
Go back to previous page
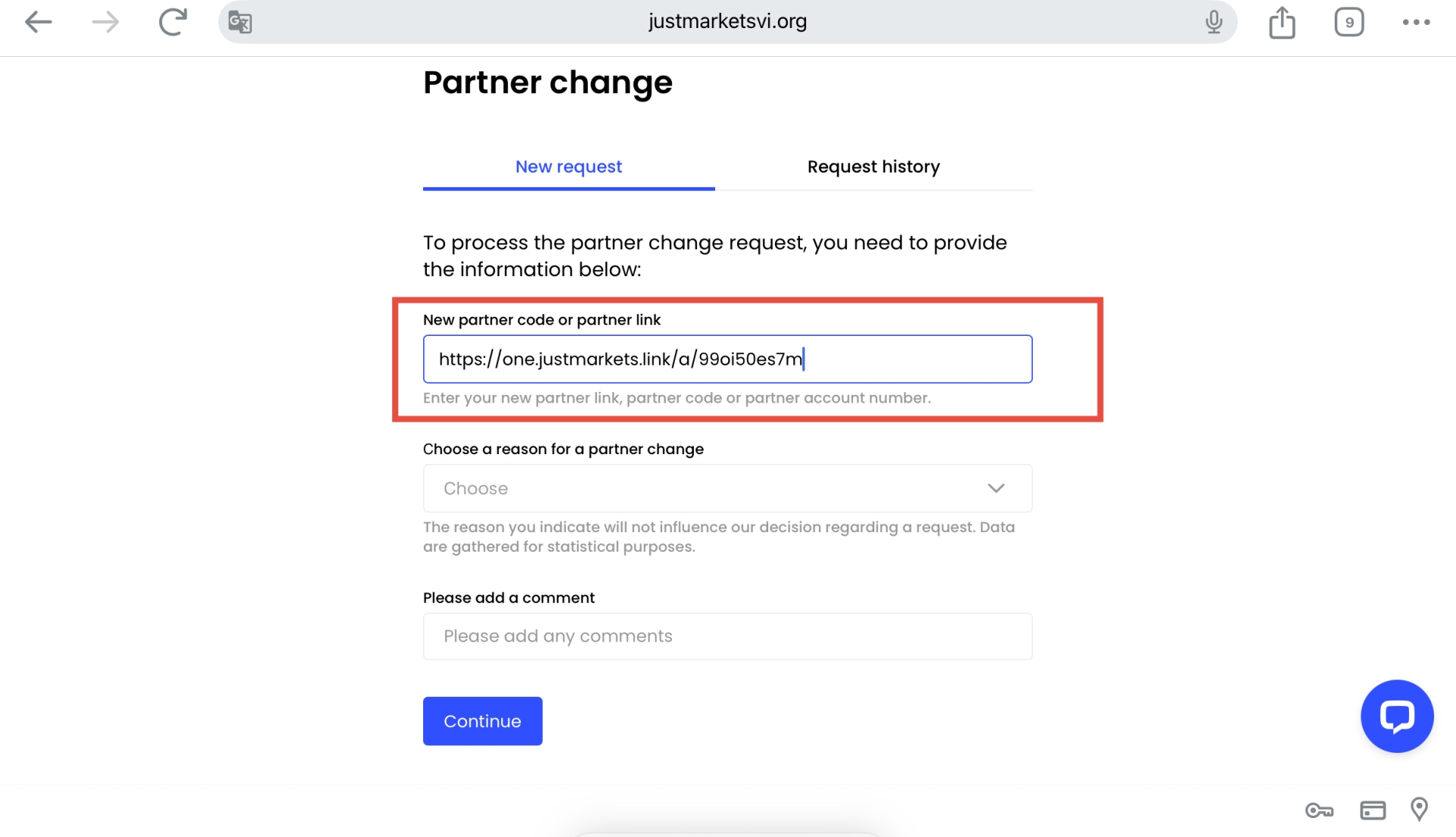click(x=38, y=22)
